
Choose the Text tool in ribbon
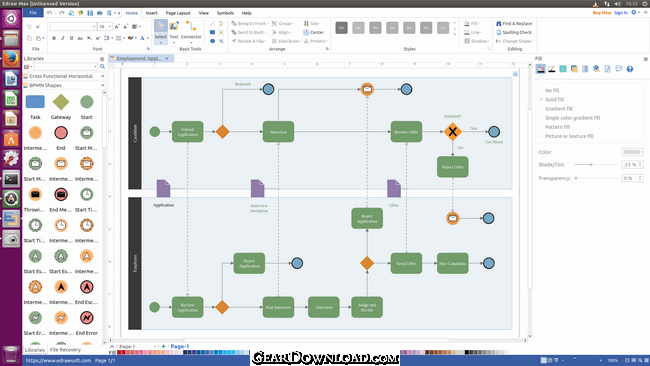point(174,30)
